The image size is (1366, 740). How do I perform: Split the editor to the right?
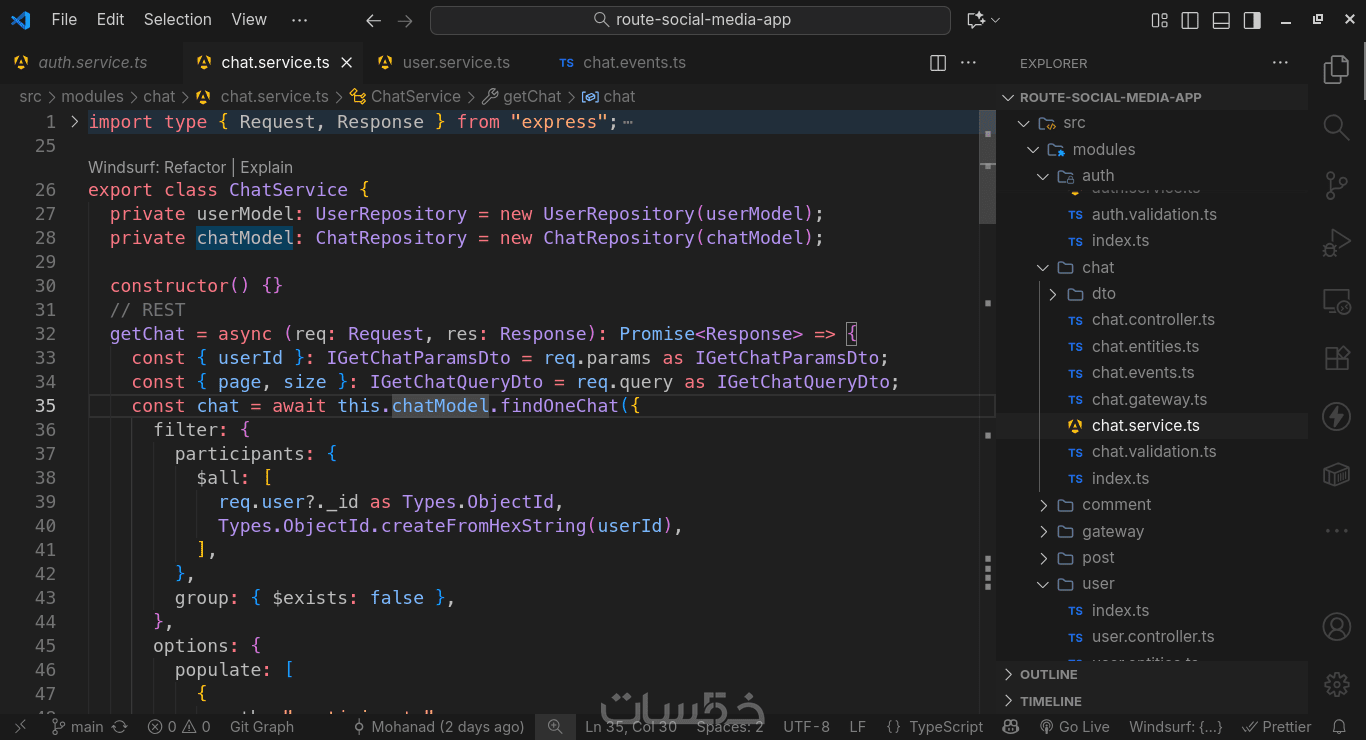938,63
